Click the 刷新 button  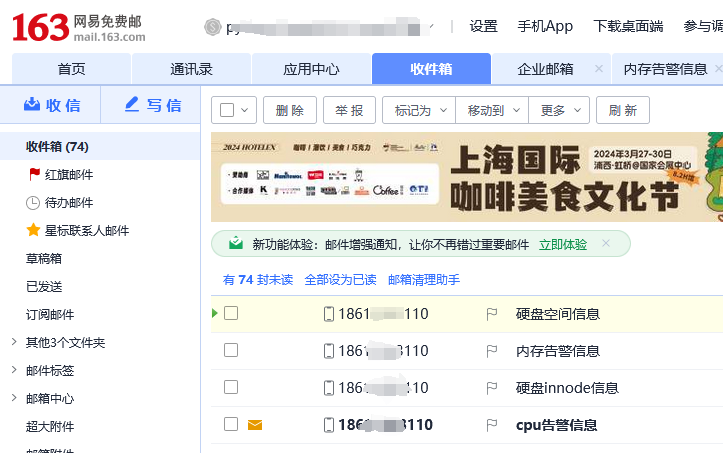tap(623, 110)
